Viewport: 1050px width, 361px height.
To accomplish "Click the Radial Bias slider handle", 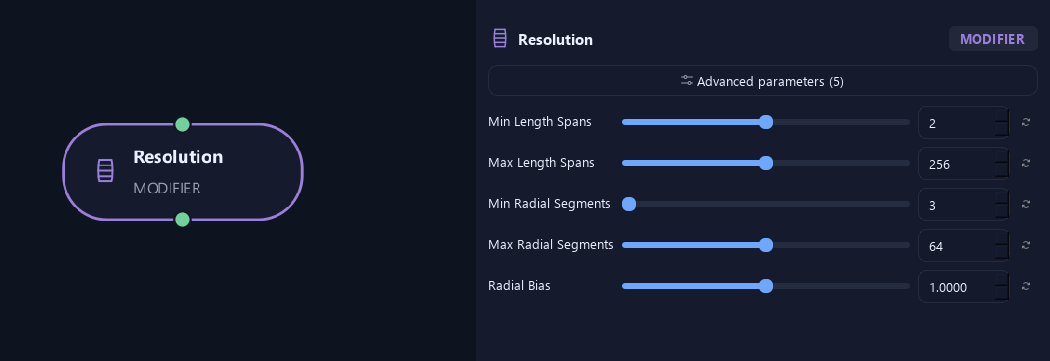I will pos(766,286).
